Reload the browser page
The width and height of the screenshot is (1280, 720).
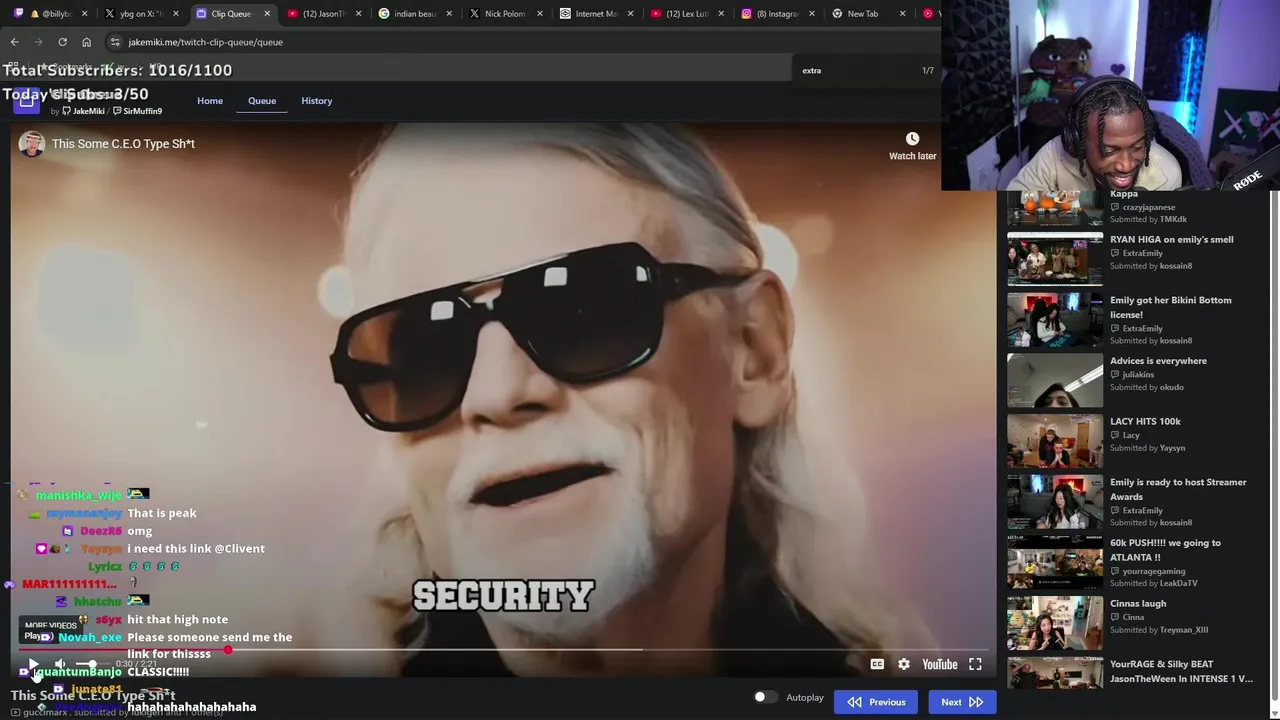pyautogui.click(x=62, y=42)
